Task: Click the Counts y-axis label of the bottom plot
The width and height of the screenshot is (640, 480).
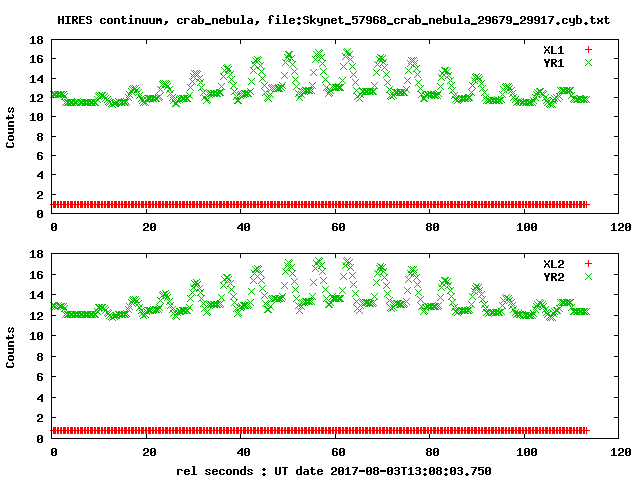Action: click(10, 347)
